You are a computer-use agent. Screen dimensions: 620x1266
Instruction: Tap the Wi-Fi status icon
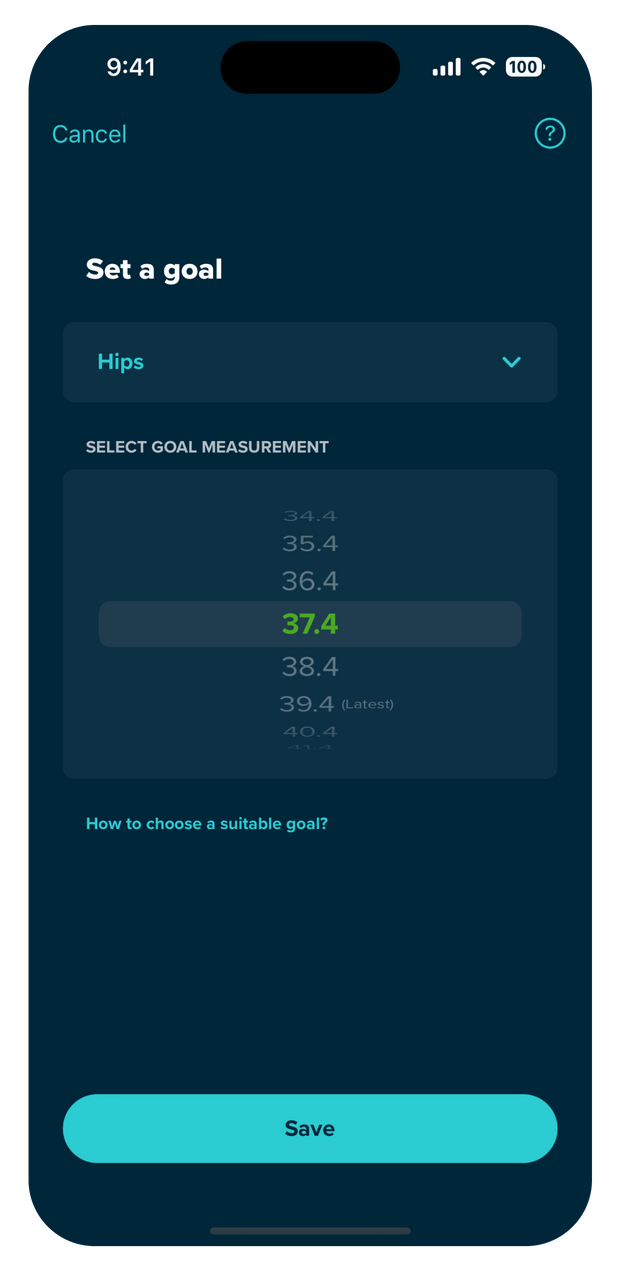[484, 67]
